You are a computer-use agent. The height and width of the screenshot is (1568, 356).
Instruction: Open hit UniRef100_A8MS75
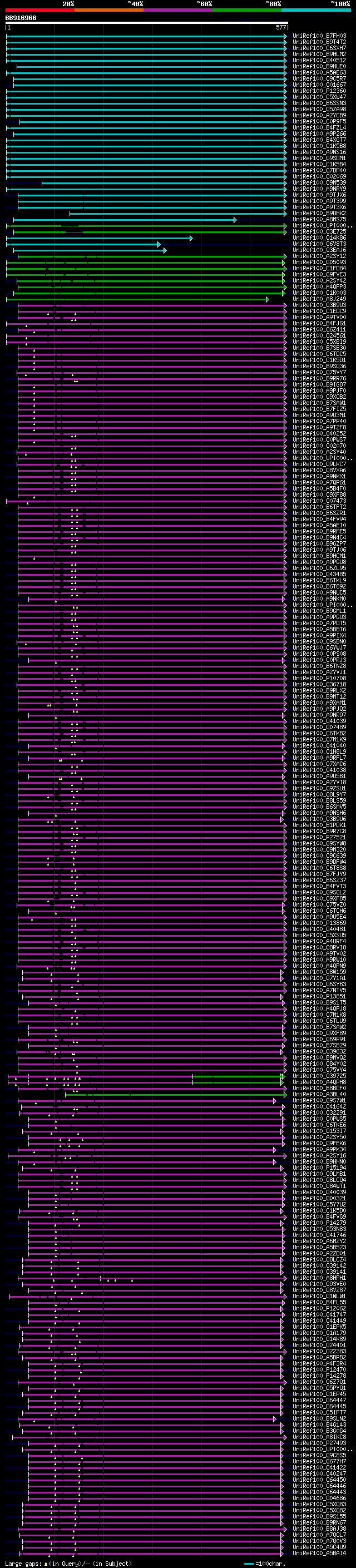(x=319, y=220)
